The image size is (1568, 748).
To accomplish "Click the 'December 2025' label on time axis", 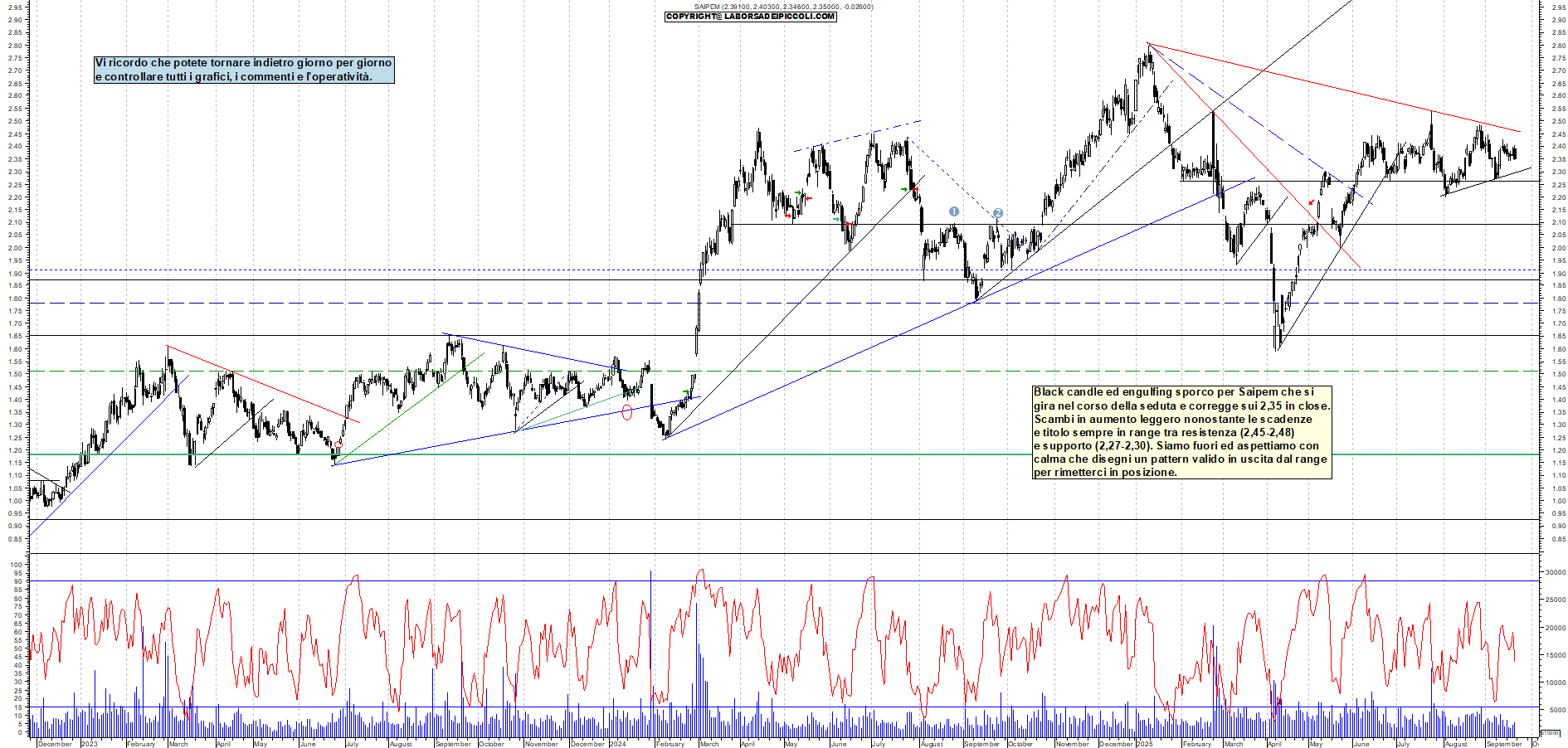I will pos(1126,744).
